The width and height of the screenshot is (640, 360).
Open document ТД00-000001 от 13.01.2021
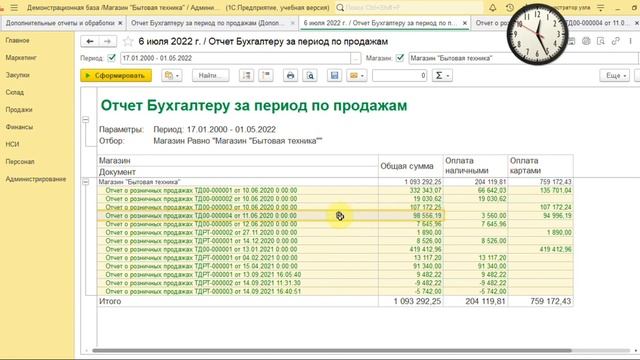point(201,249)
